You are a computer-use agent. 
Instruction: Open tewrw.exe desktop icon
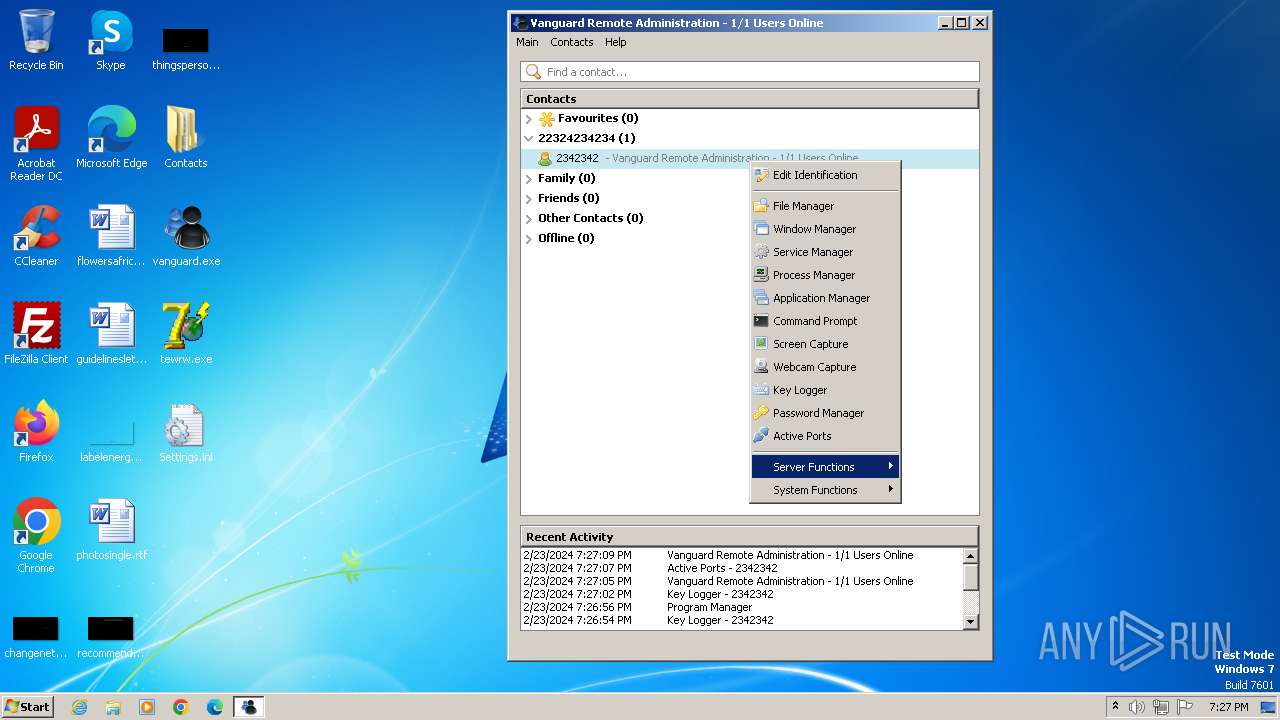[x=186, y=334]
